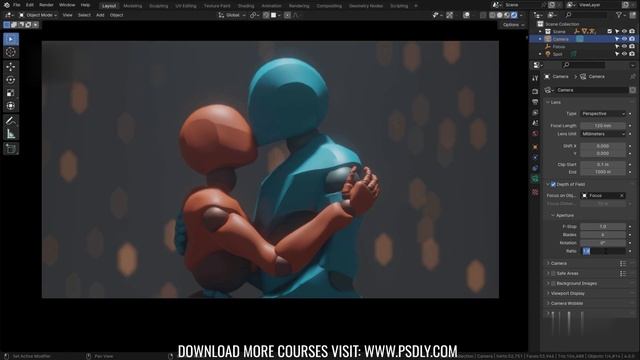The image size is (640, 360).
Task: Open the viewport Object menu
Action: (116, 15)
